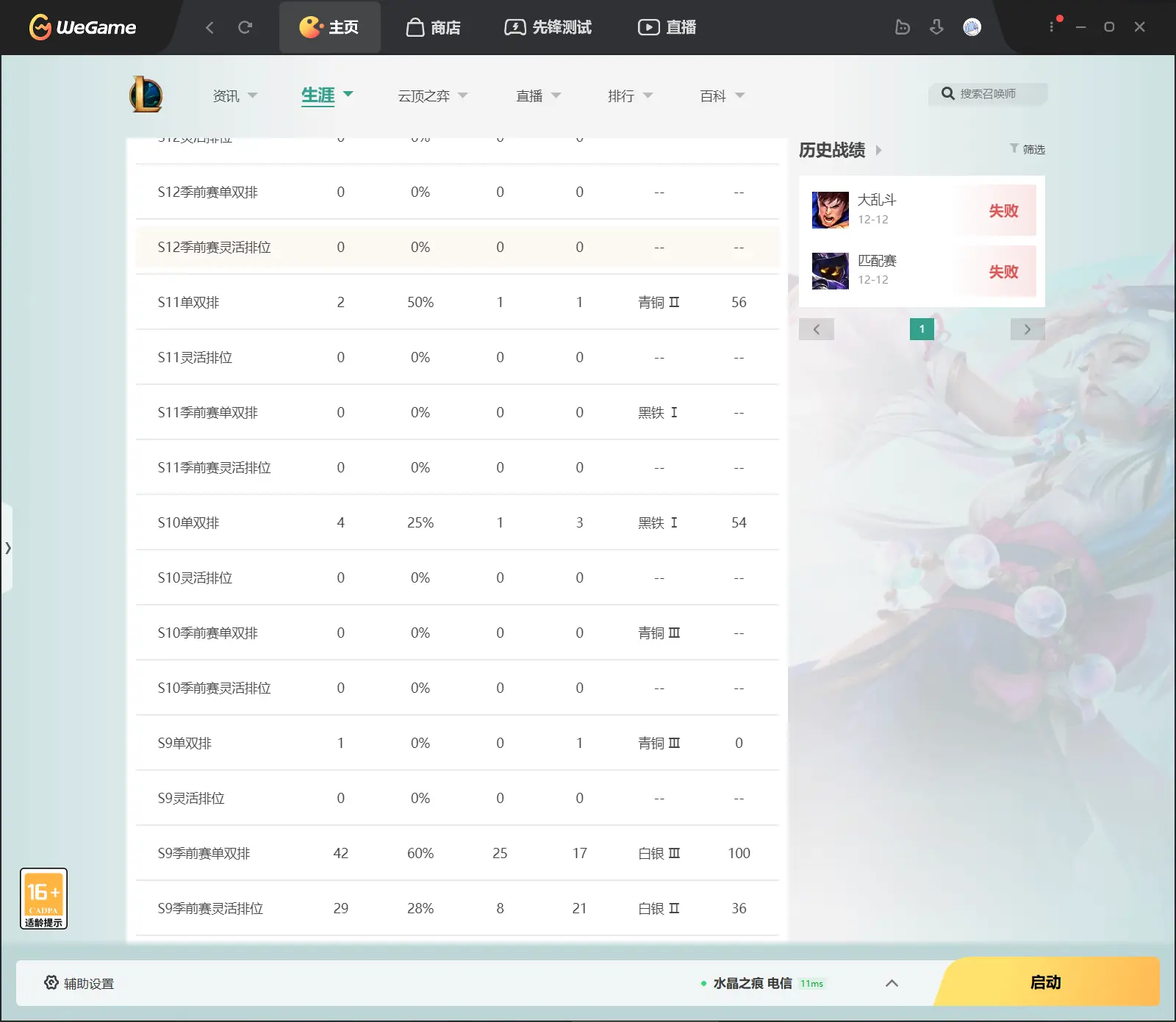
Task: Click the 大乱斗 champion thumbnail
Action: (831, 210)
